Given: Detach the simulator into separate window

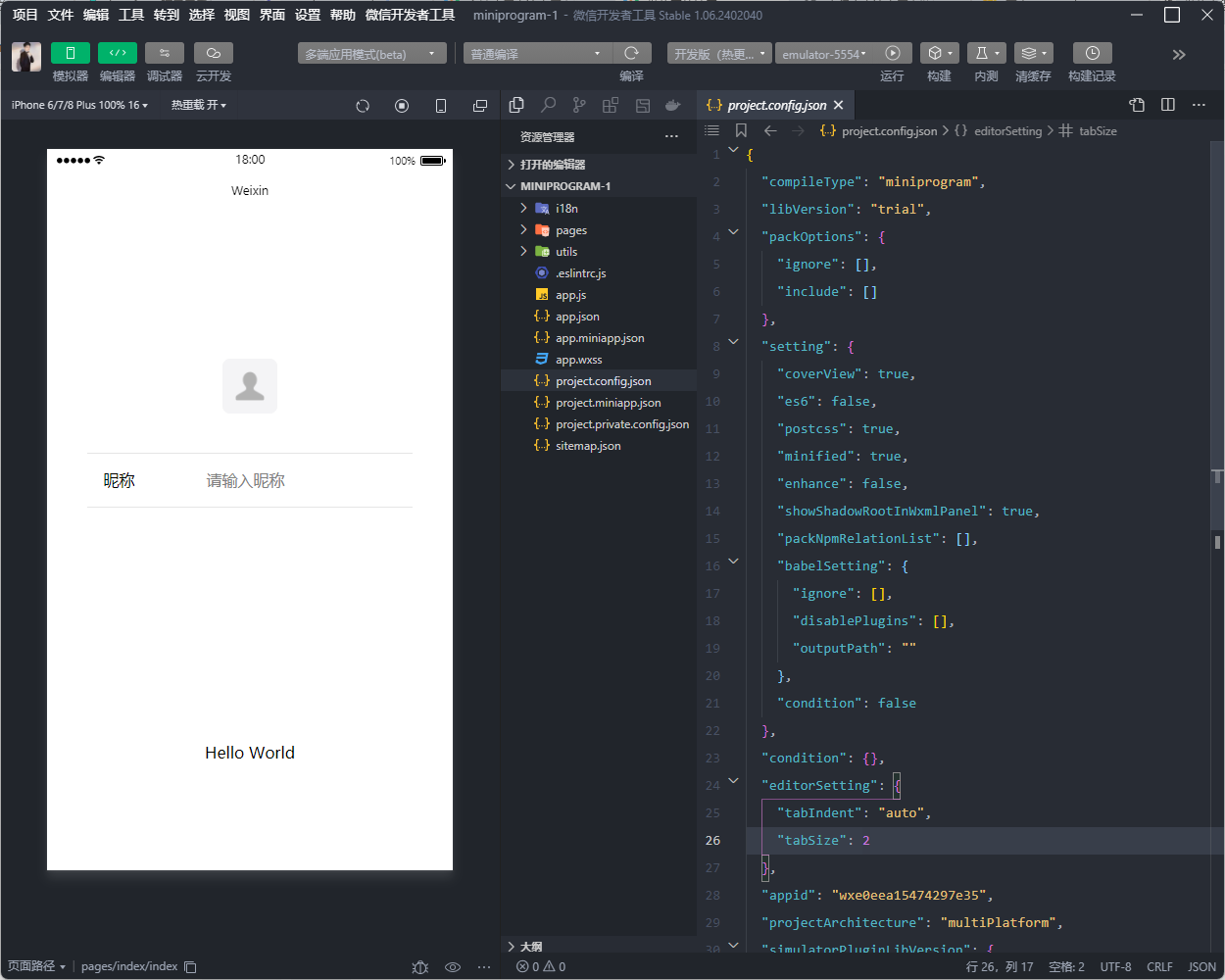Looking at the screenshot, I should pyautogui.click(x=480, y=106).
